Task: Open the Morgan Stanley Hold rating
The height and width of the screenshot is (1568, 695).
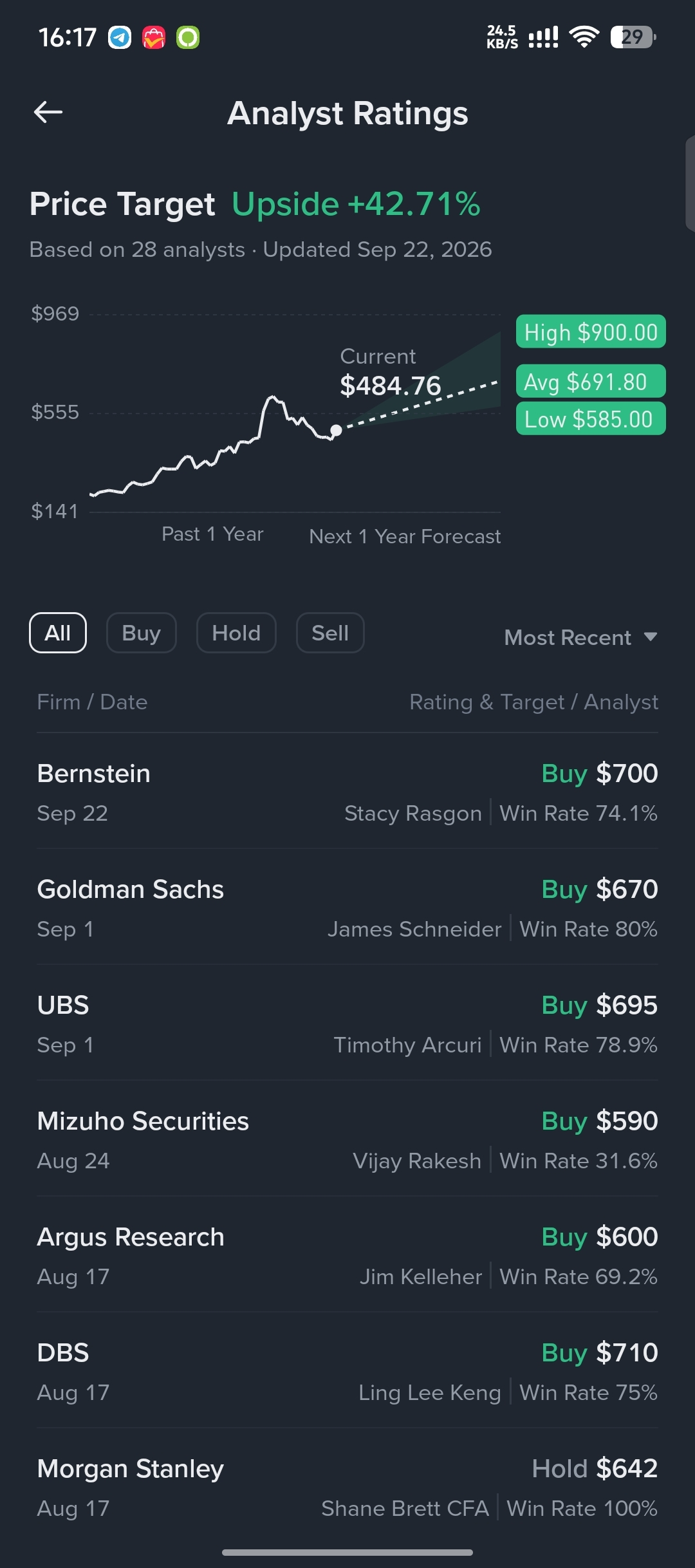Action: [347, 1487]
